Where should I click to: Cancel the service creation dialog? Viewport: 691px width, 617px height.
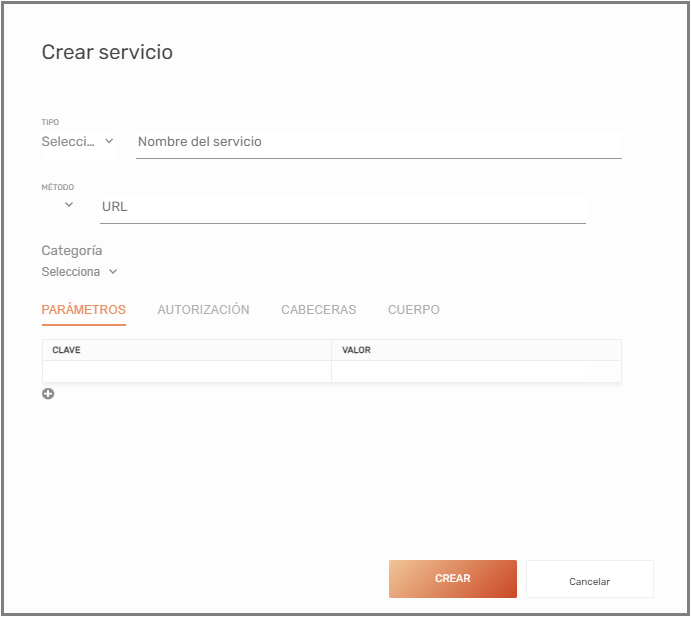590,579
